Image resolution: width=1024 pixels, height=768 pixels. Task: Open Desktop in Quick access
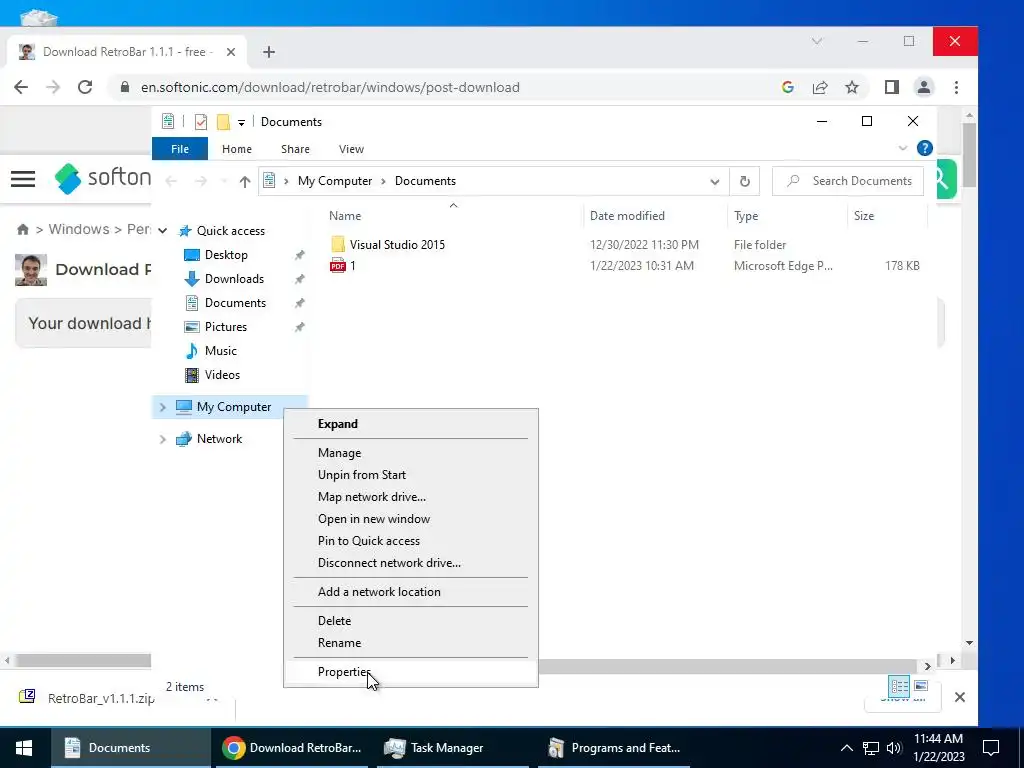(x=226, y=255)
